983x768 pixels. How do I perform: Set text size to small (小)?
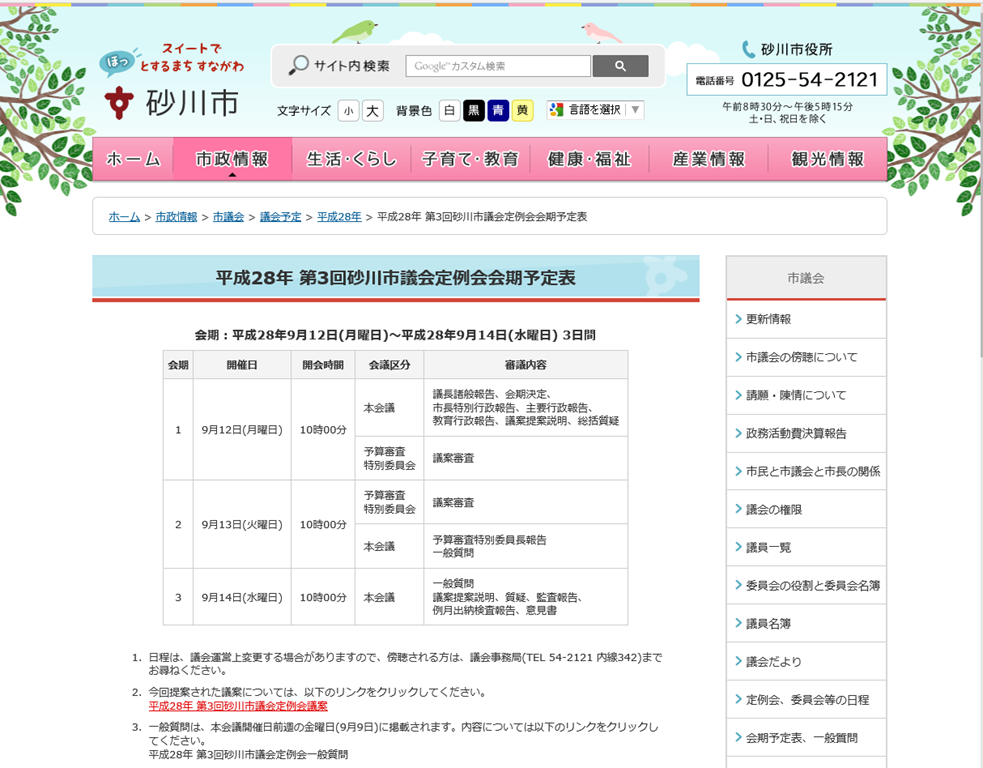tap(348, 111)
